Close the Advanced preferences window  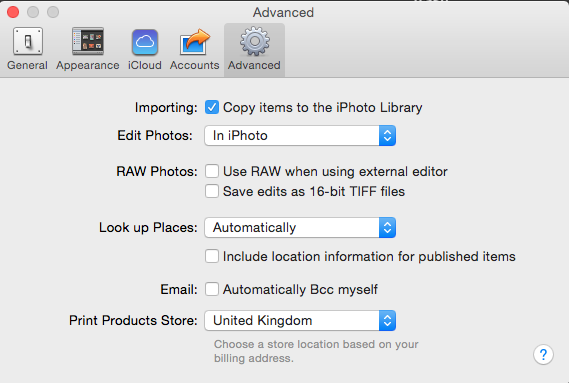(13, 12)
